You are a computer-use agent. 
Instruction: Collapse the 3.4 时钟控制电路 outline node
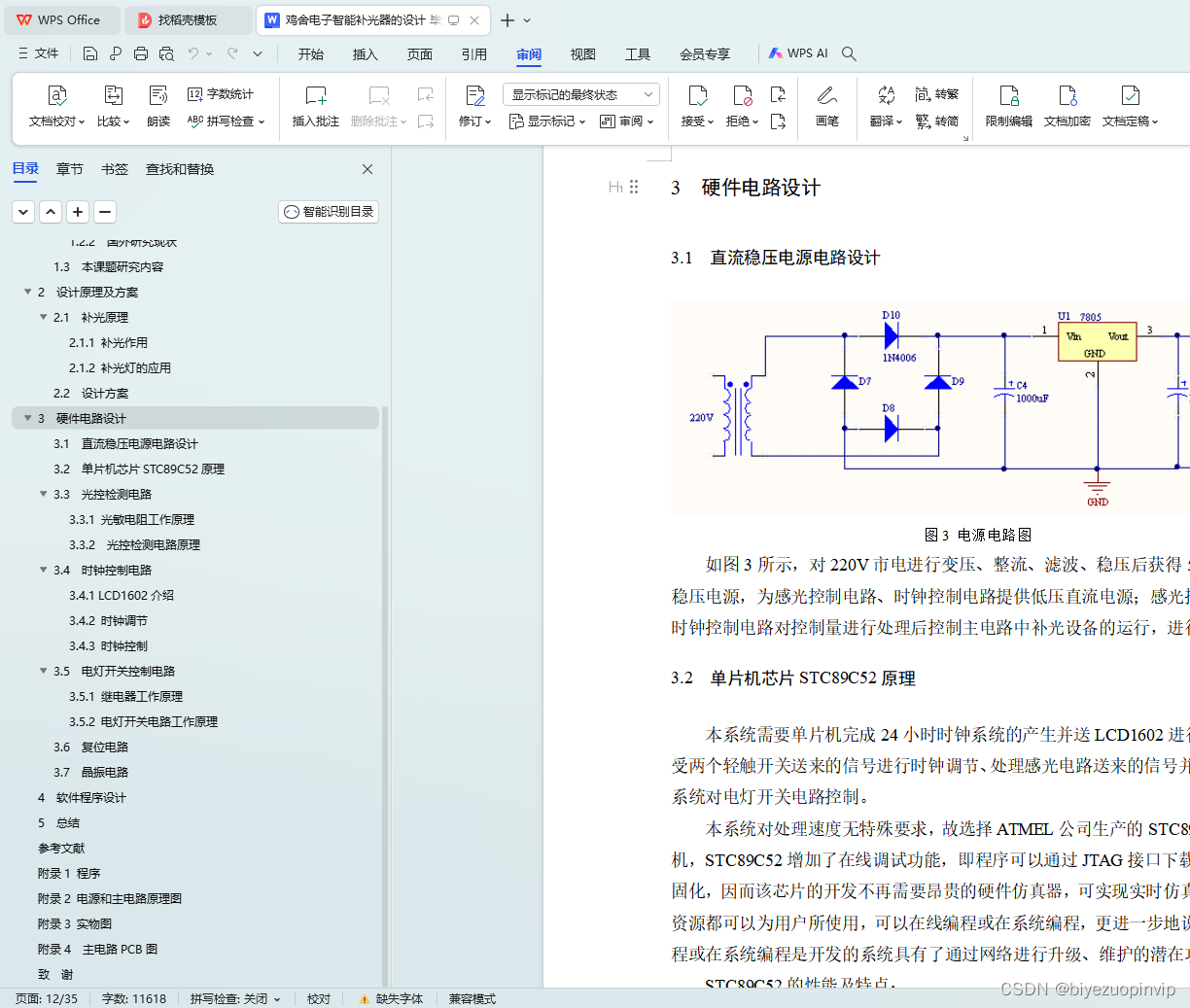tap(43, 570)
